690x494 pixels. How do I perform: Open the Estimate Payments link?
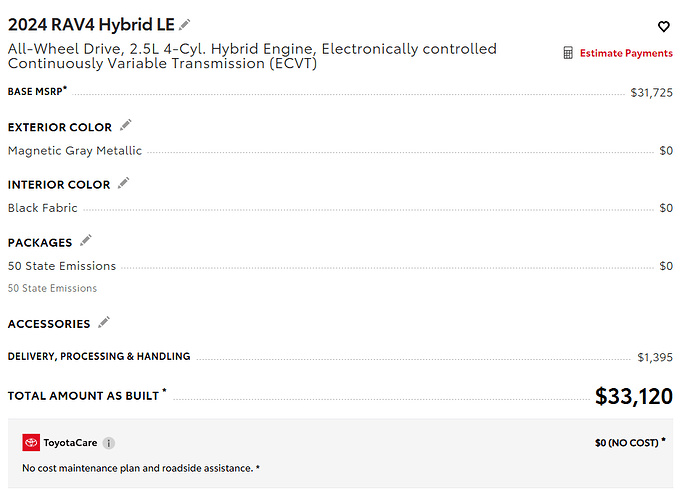(x=626, y=53)
